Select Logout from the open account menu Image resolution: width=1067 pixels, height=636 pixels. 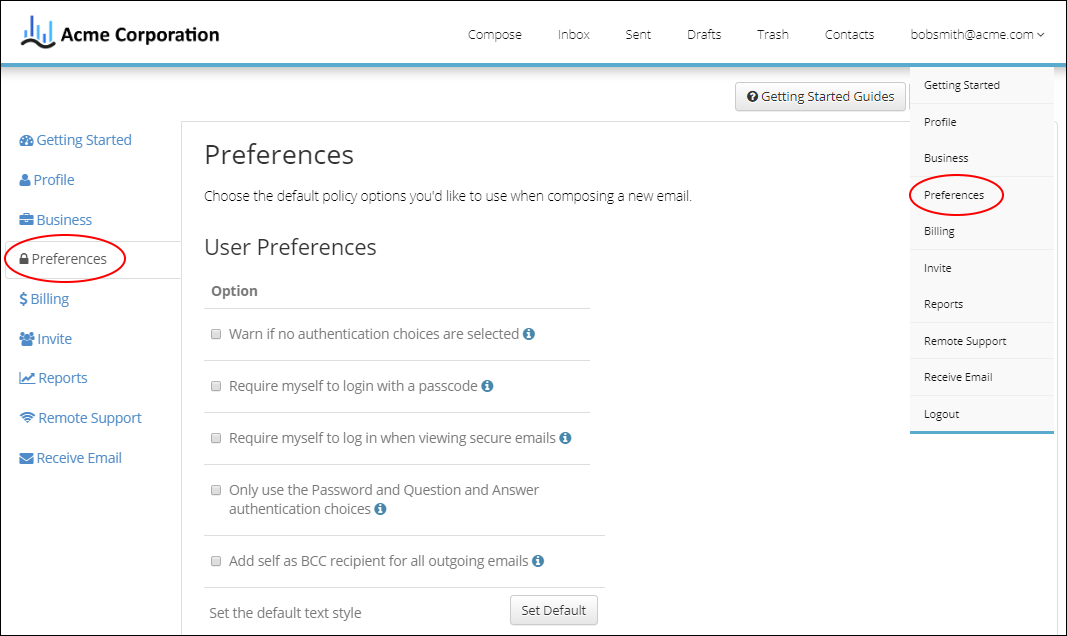941,413
